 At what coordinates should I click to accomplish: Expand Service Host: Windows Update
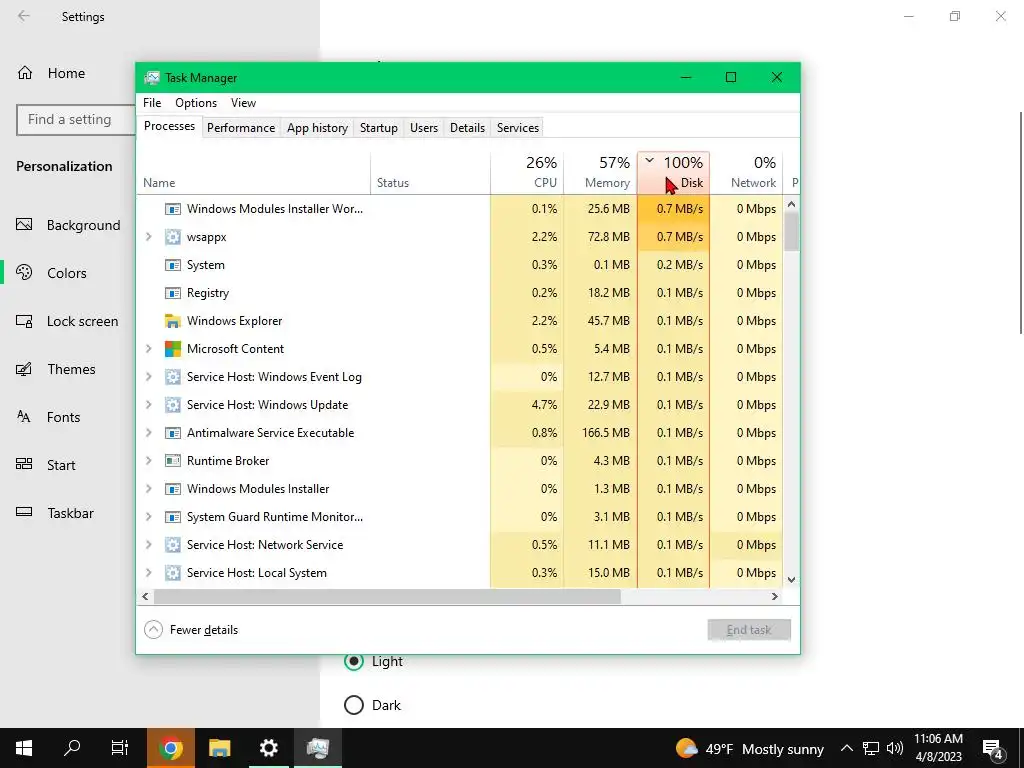149,405
